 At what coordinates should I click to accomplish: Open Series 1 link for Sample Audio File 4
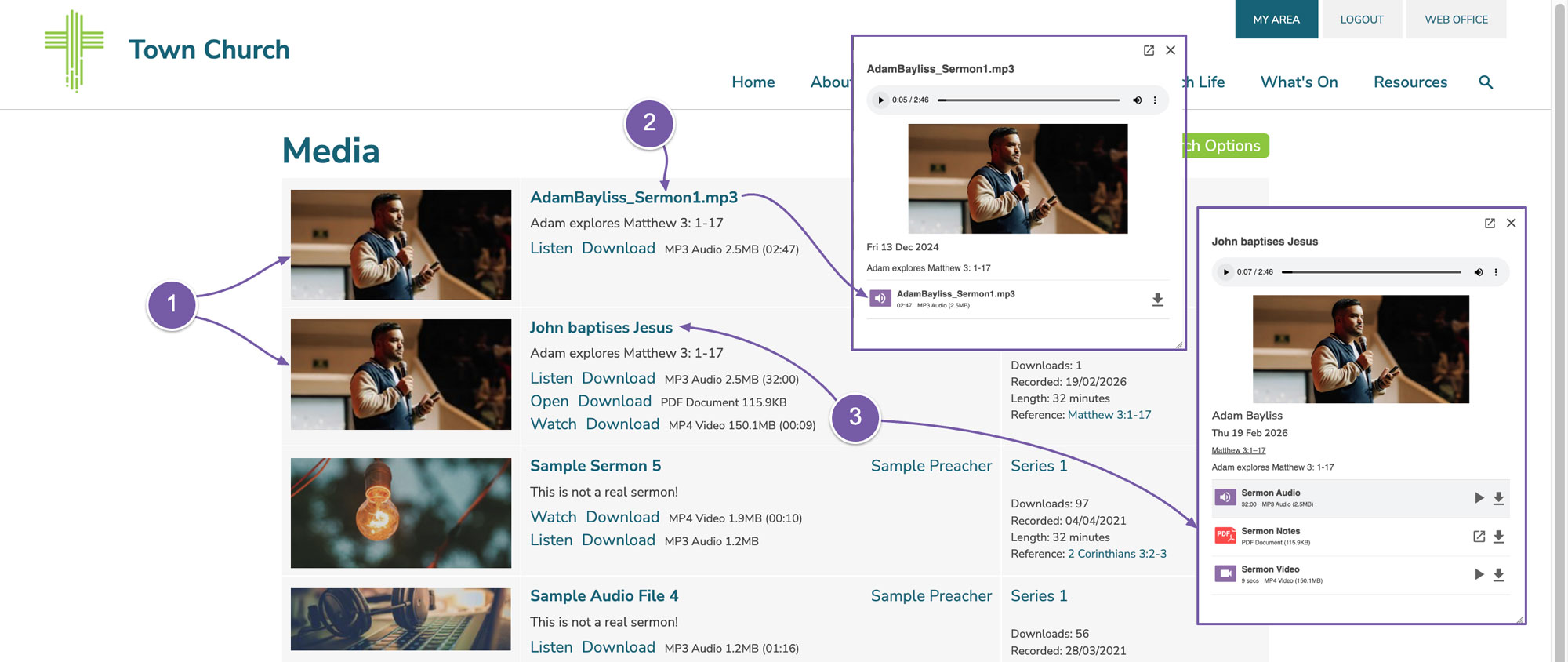click(1039, 596)
